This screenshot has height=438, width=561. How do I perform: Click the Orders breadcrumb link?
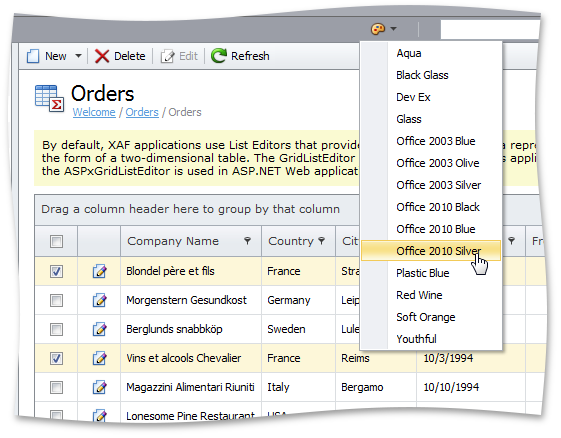142,112
